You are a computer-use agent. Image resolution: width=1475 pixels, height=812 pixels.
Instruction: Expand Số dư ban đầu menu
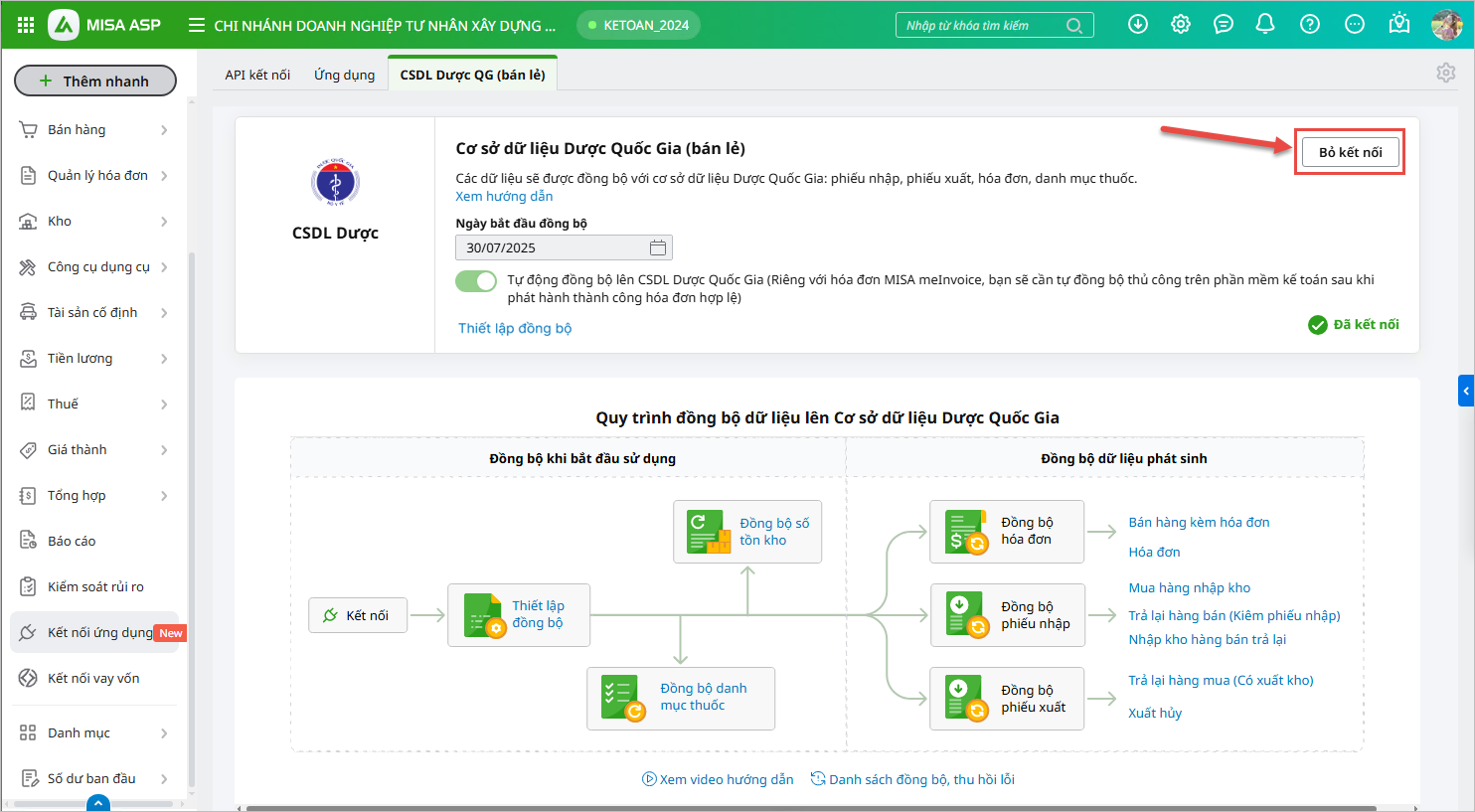(x=94, y=779)
